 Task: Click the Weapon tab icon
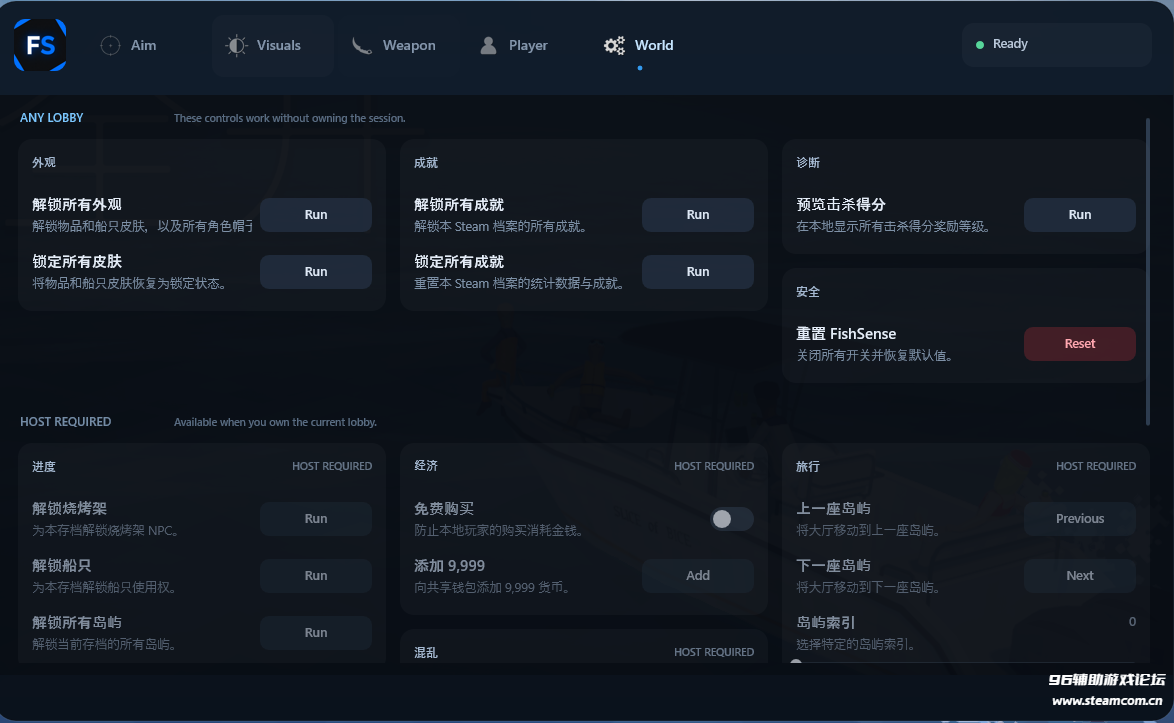point(362,46)
